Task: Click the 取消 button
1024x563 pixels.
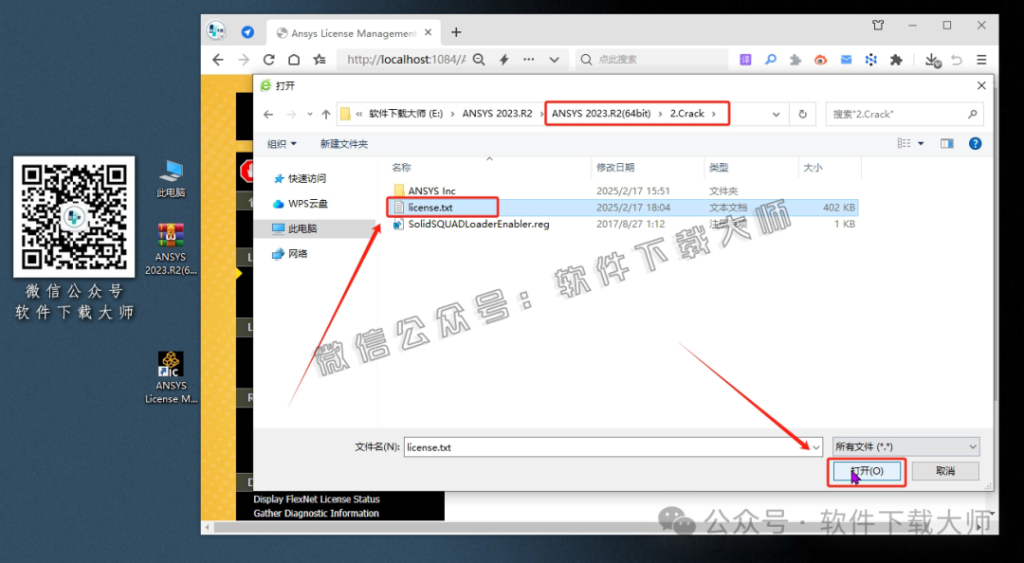Action: (x=945, y=471)
